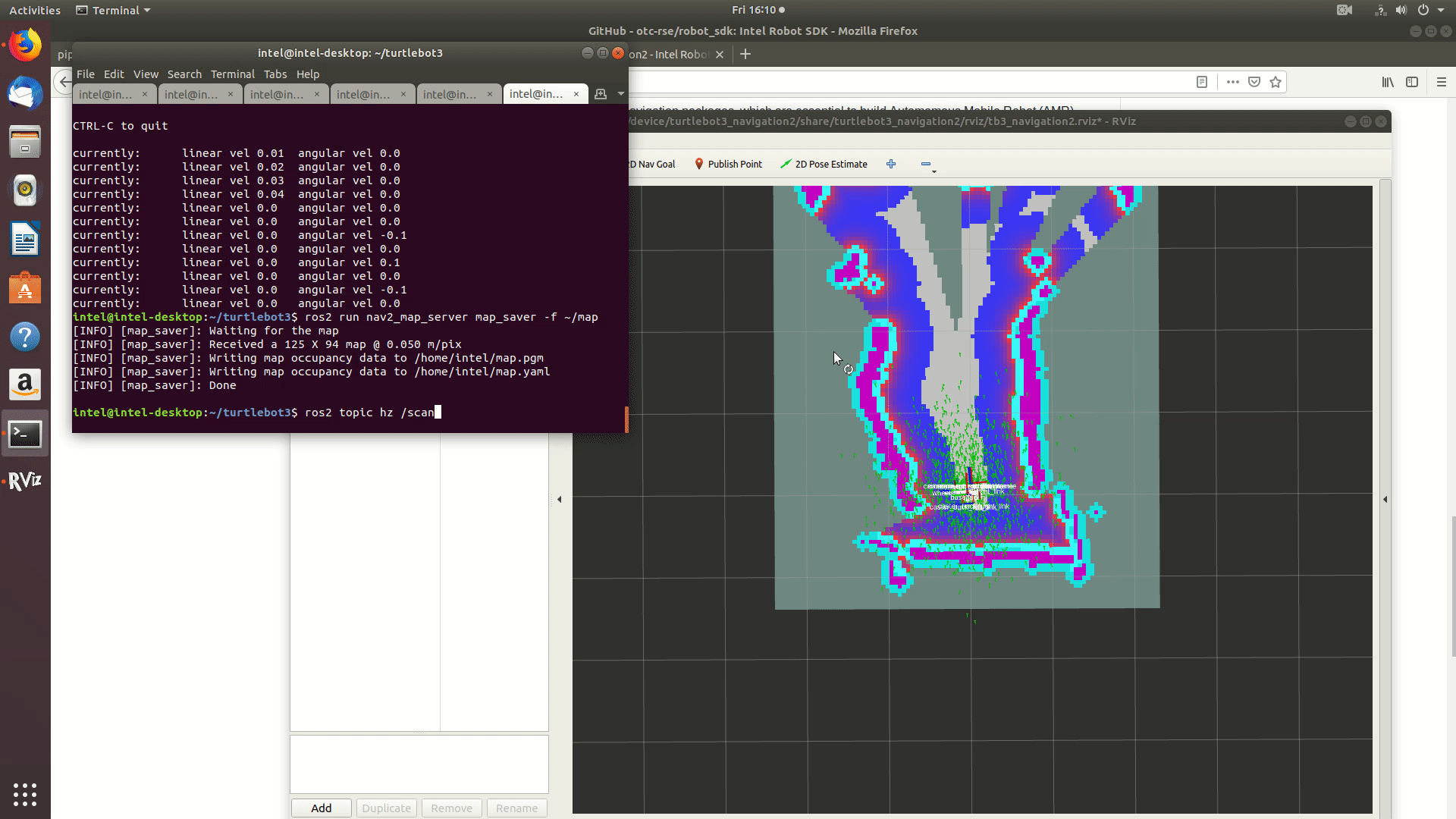
Task: Open Firefox reader view icon
Action: tap(1202, 82)
